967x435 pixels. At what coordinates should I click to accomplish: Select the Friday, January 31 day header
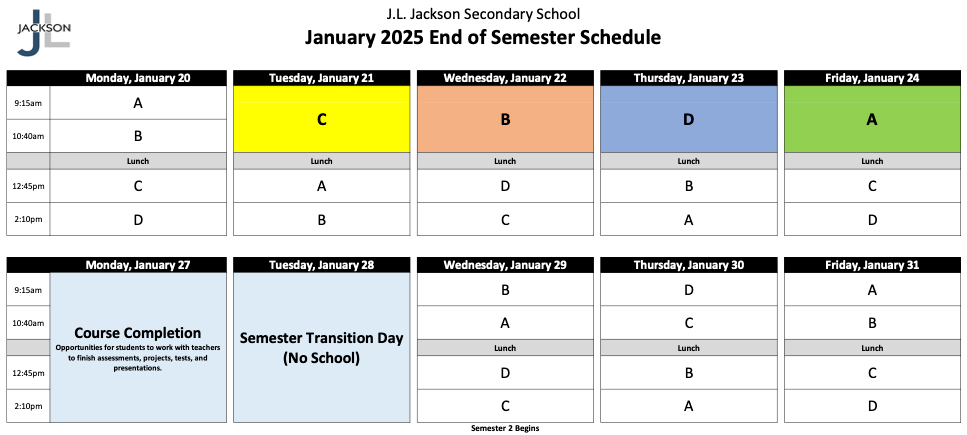coord(872,265)
